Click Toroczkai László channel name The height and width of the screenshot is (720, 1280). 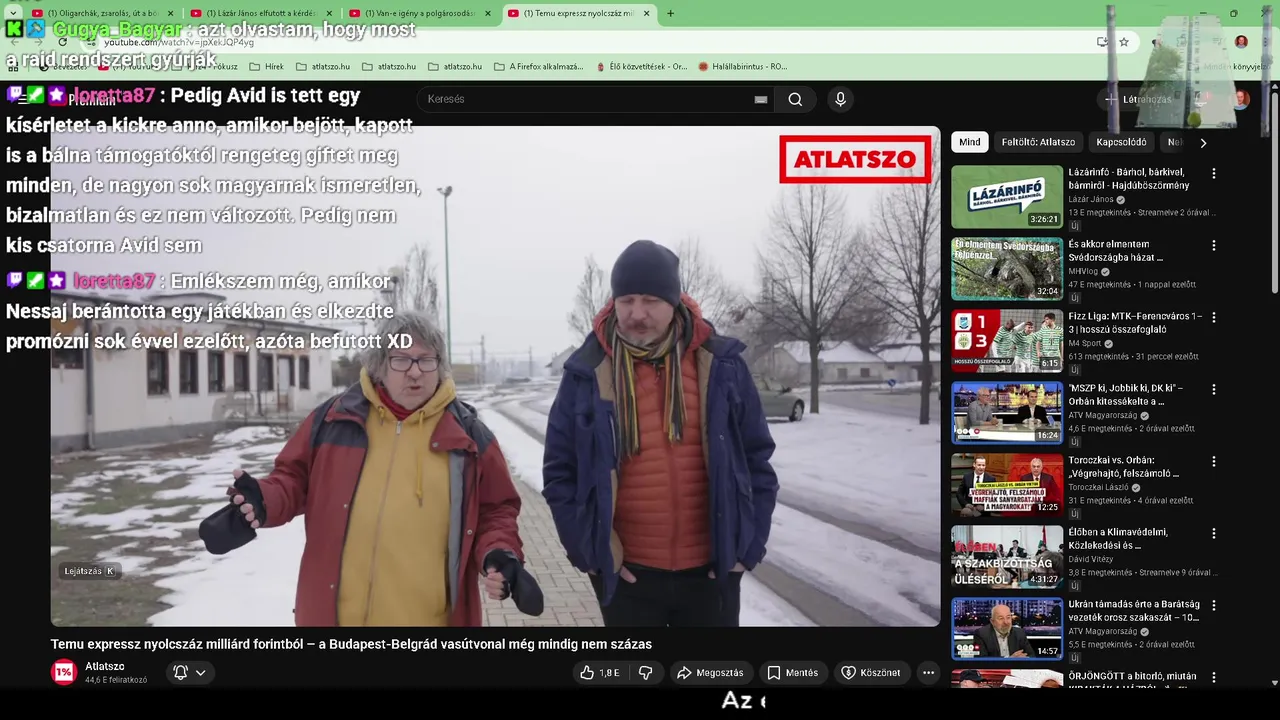coord(1098,487)
